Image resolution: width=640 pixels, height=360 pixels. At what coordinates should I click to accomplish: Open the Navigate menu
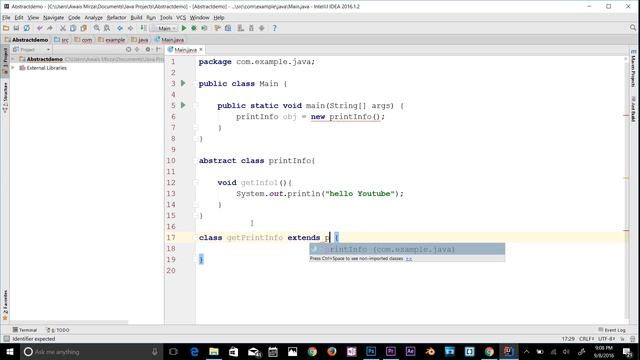53,18
